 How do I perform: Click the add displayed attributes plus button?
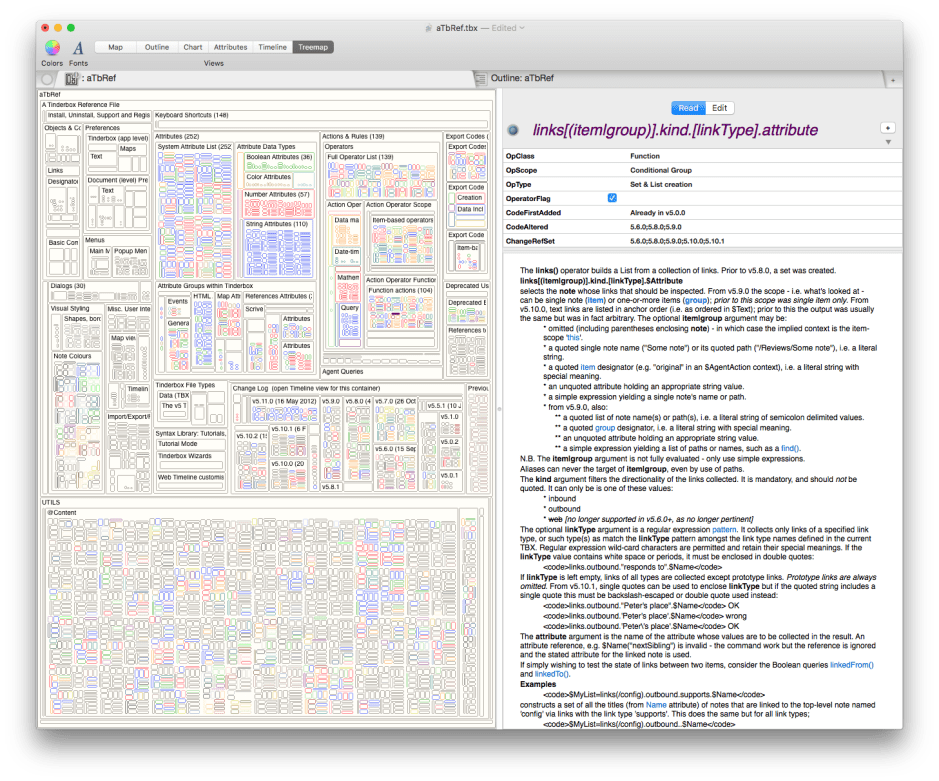(x=886, y=128)
